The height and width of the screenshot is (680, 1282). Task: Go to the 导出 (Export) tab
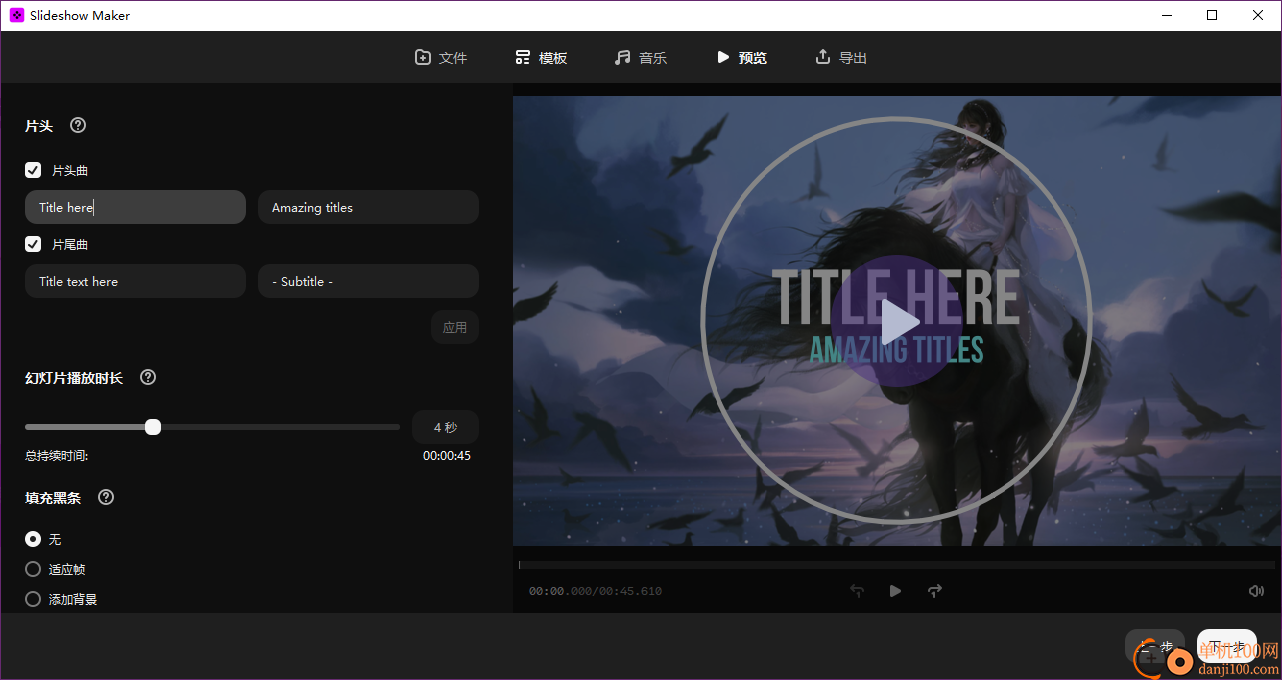[841, 58]
